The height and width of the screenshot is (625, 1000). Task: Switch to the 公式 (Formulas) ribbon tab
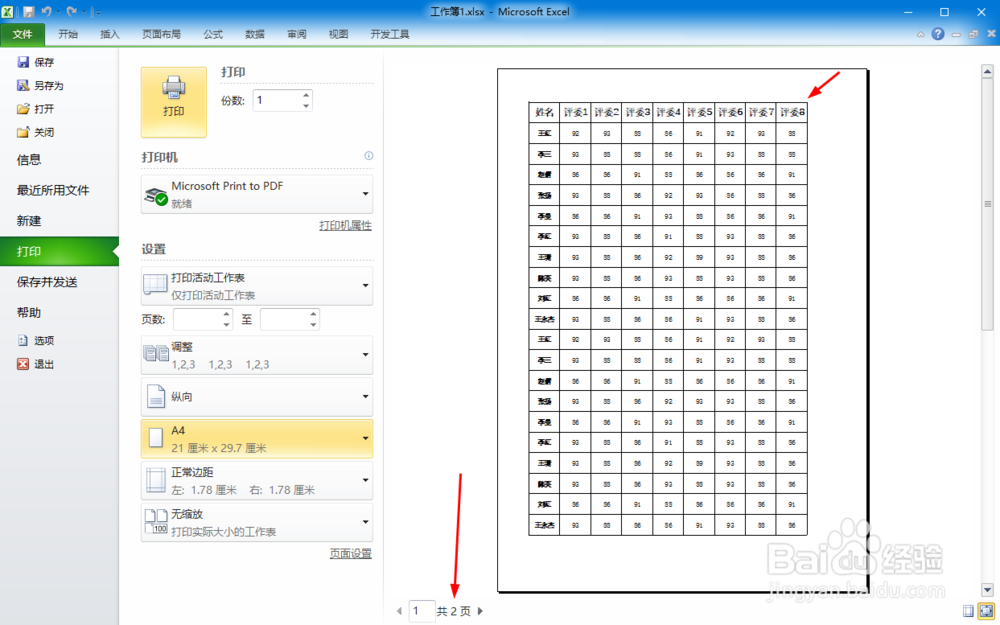click(213, 34)
